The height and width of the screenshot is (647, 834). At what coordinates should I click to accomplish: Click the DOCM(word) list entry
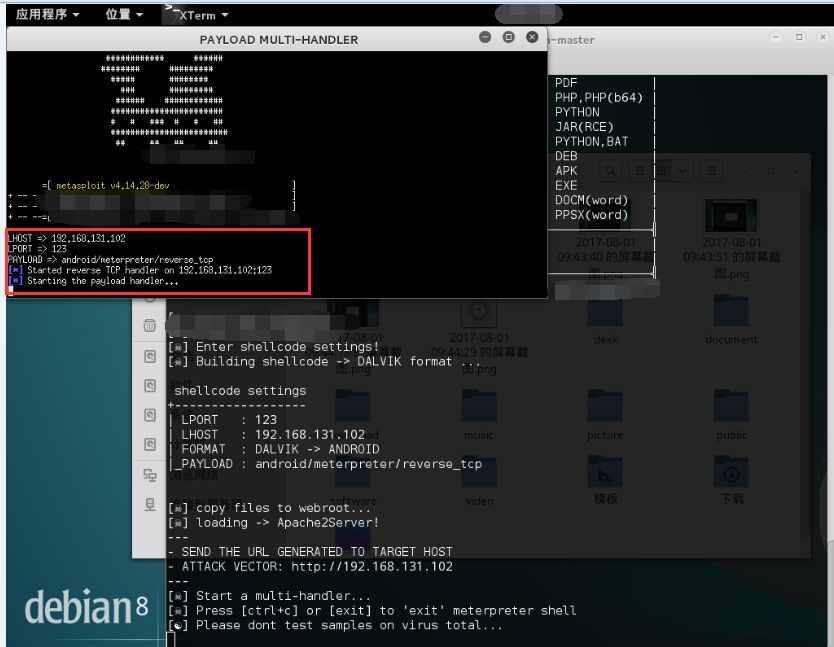pyautogui.click(x=591, y=200)
